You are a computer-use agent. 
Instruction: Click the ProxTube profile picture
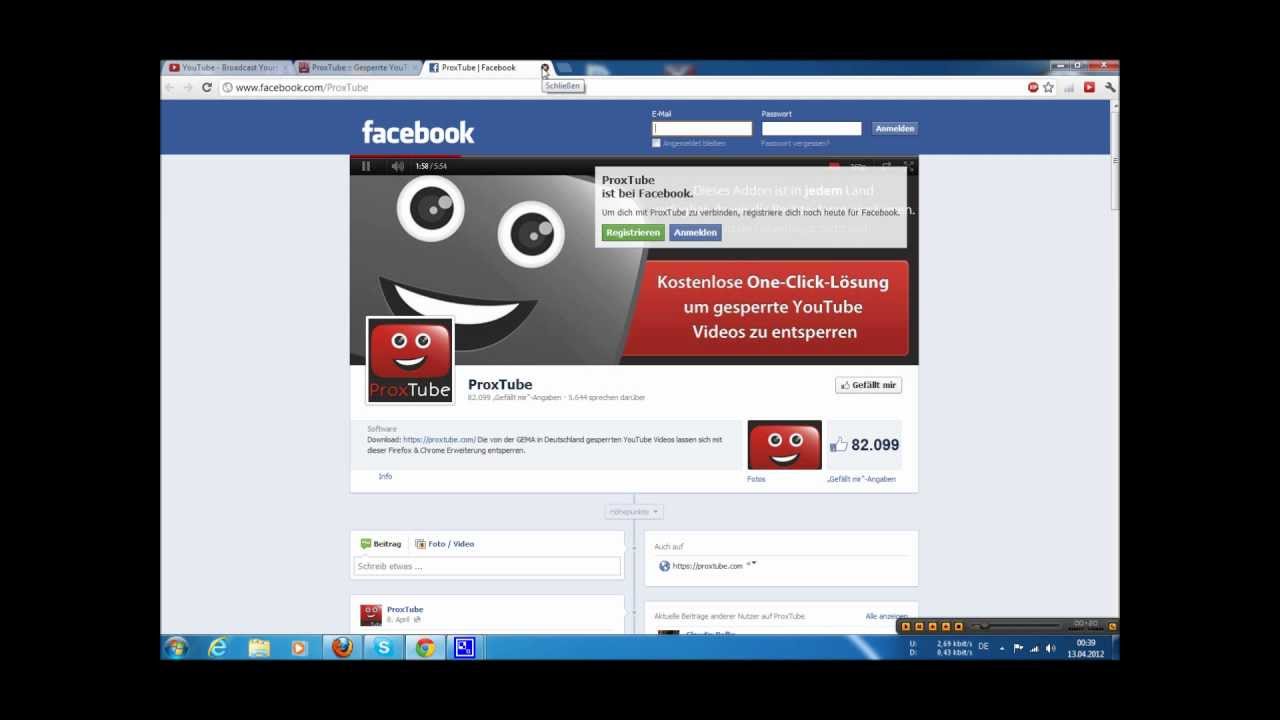coord(410,361)
